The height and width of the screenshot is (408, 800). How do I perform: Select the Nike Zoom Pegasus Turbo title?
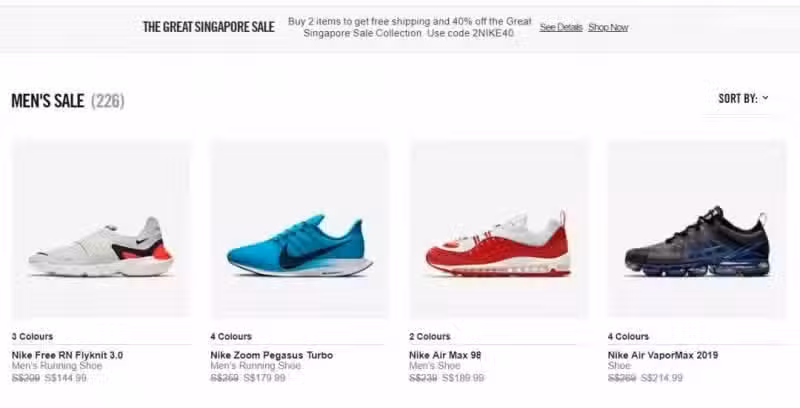pos(271,355)
